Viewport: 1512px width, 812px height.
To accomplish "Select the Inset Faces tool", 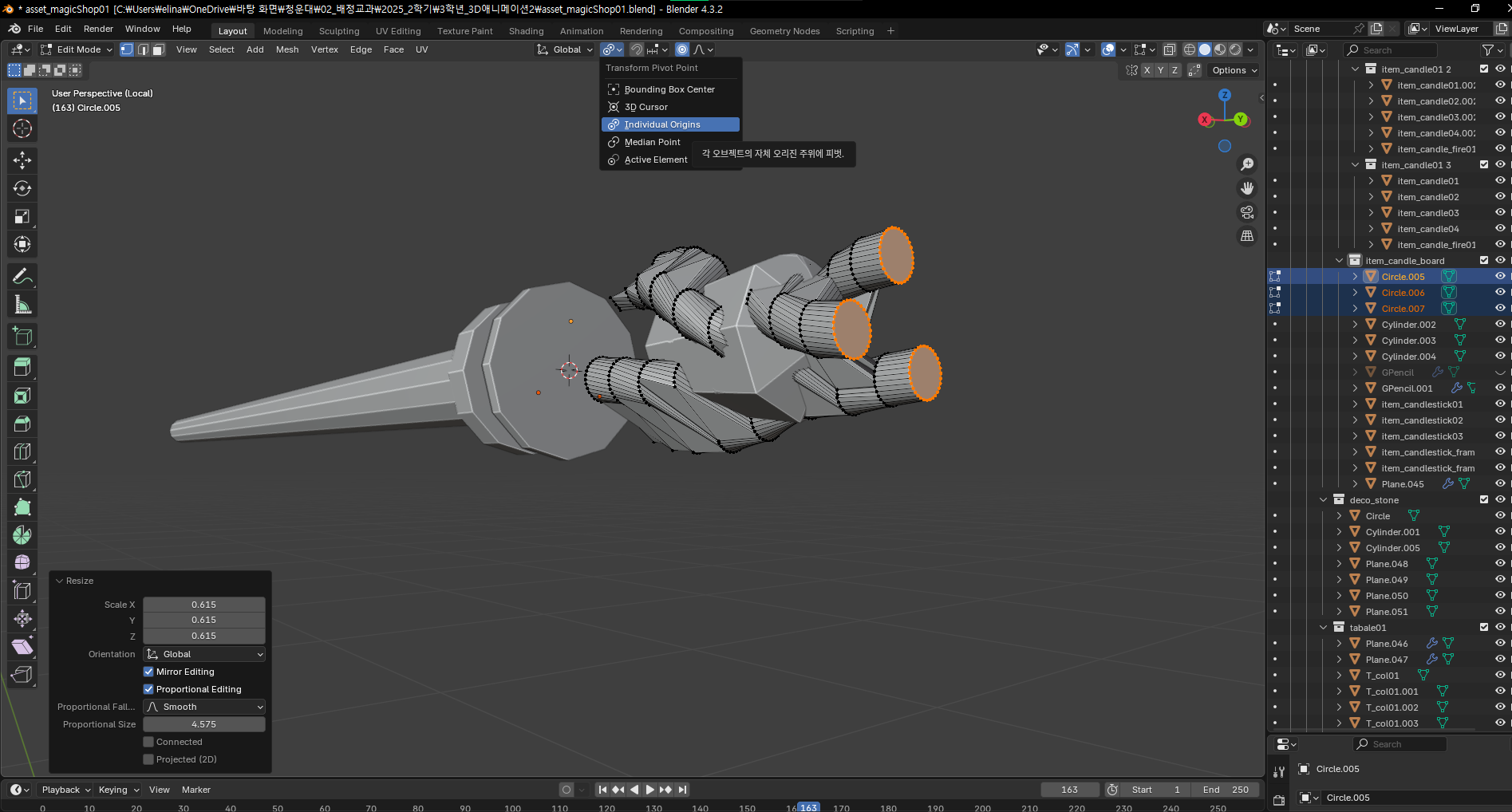I will [x=22, y=396].
